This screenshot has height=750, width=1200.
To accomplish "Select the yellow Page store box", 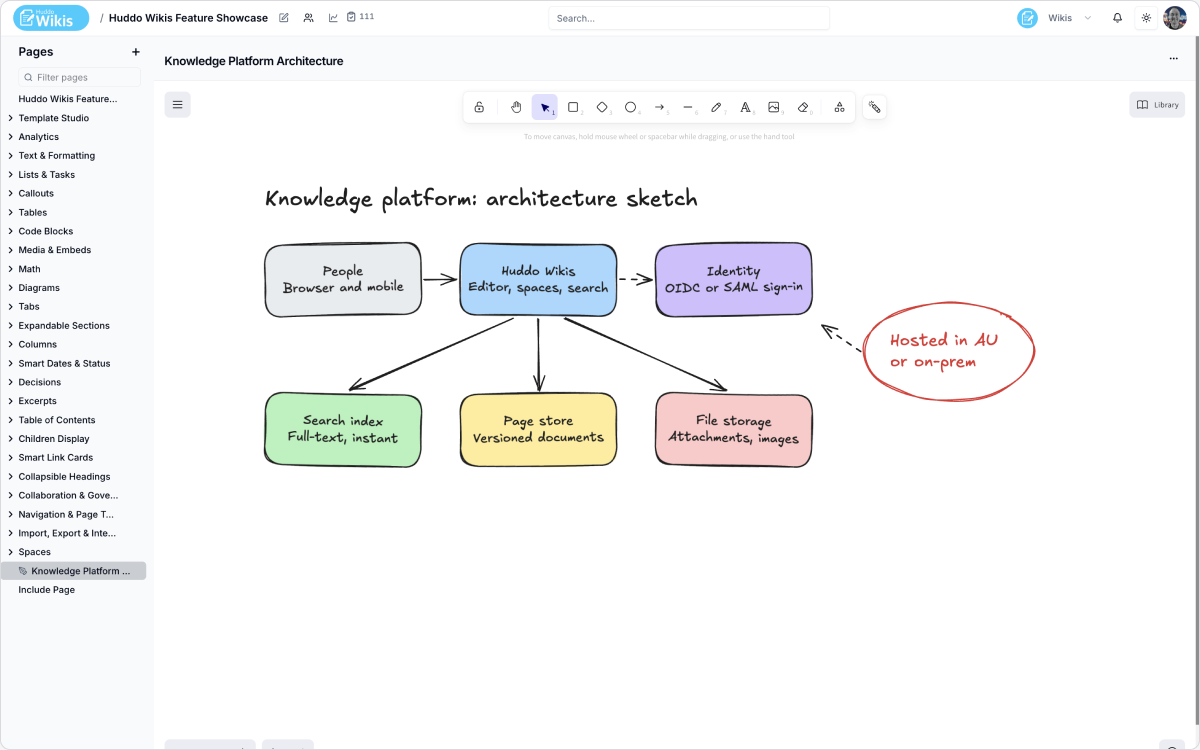I will pyautogui.click(x=538, y=430).
